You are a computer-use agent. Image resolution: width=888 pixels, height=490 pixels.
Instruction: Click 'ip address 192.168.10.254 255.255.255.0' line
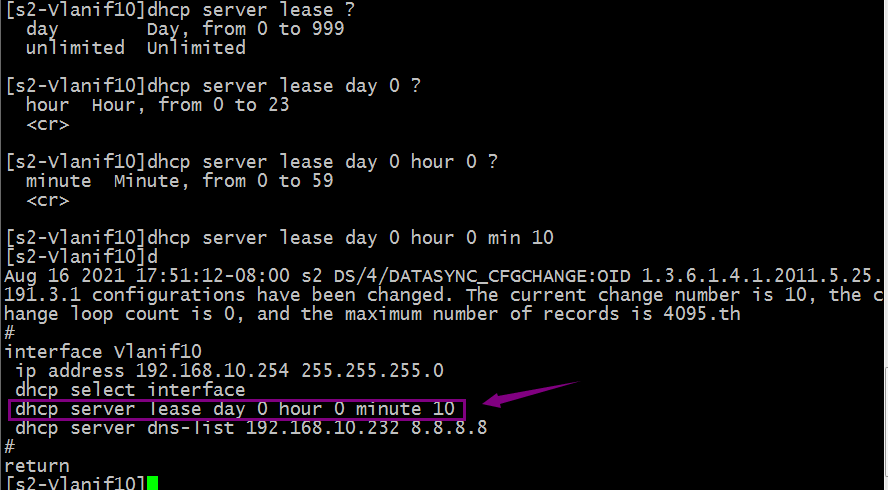(x=229, y=371)
